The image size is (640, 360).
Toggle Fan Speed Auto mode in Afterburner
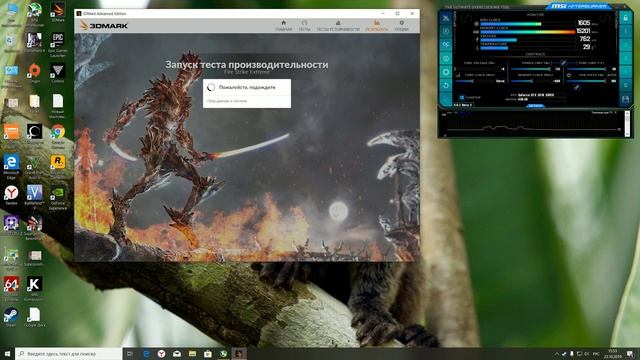pos(612,75)
